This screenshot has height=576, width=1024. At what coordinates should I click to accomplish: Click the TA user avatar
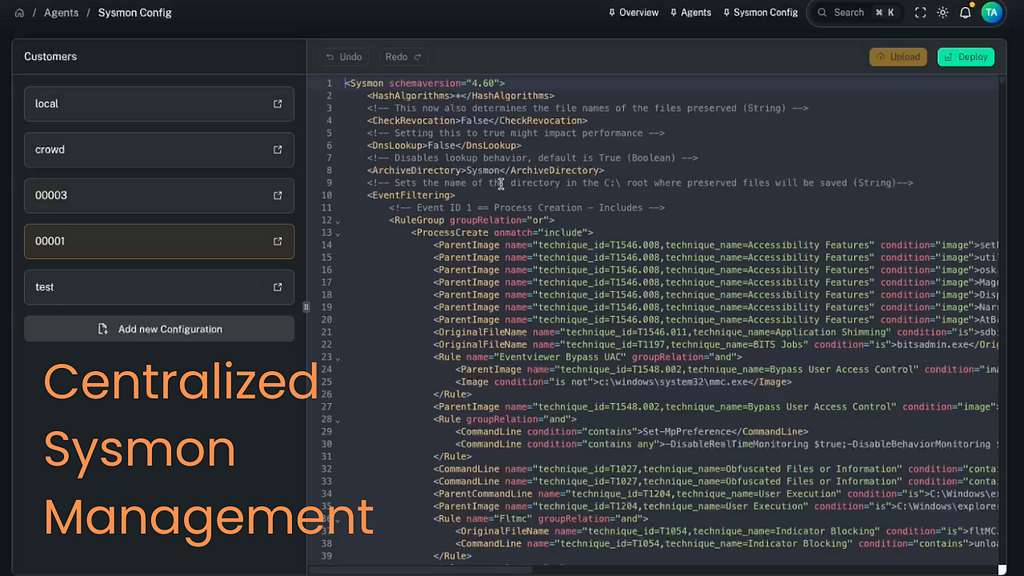click(990, 13)
